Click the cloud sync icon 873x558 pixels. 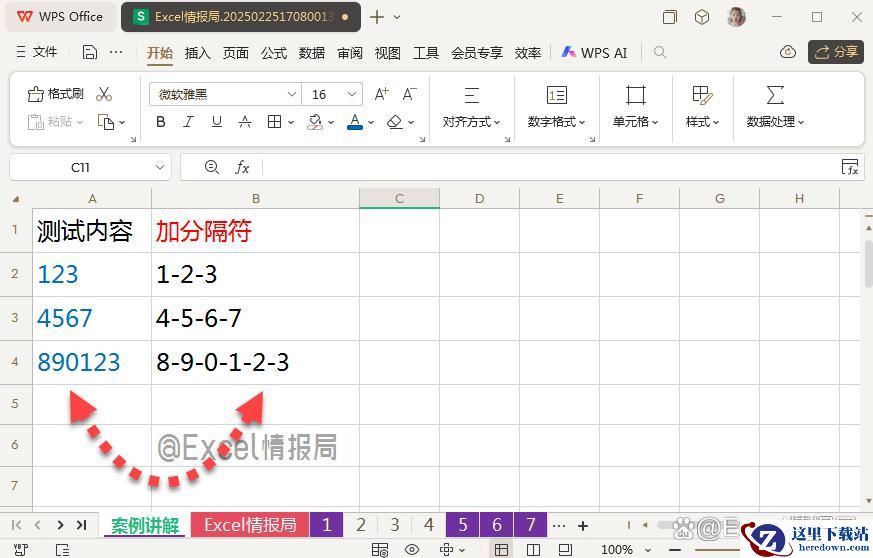click(x=788, y=52)
